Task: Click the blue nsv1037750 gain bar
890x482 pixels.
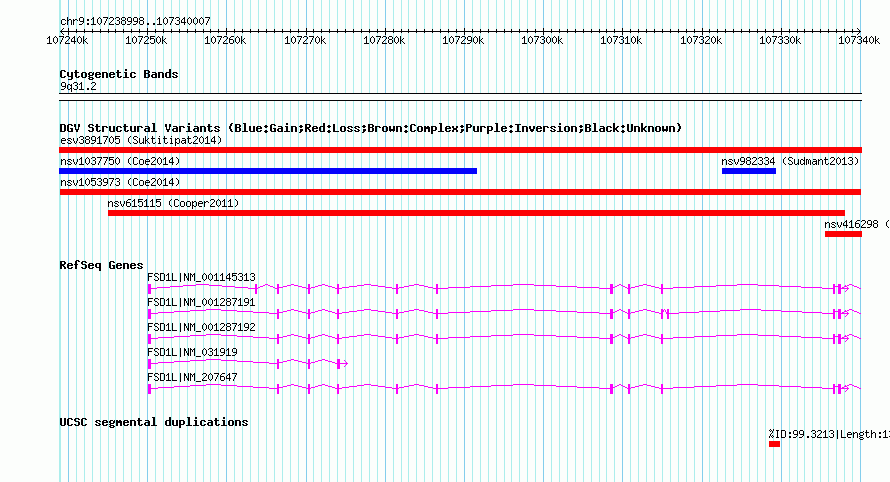Action: [x=268, y=171]
